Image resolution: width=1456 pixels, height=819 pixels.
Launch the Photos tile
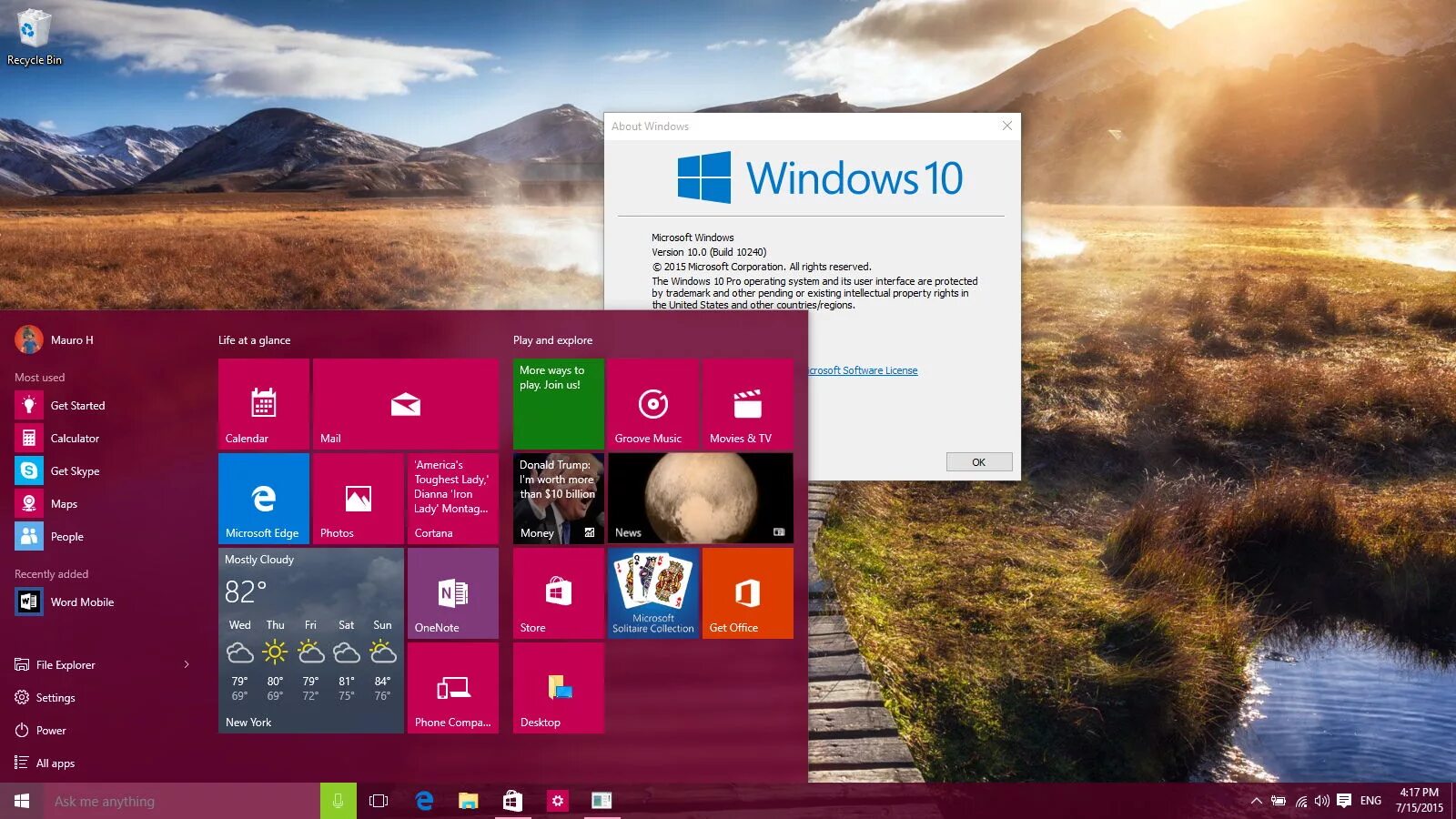click(358, 498)
